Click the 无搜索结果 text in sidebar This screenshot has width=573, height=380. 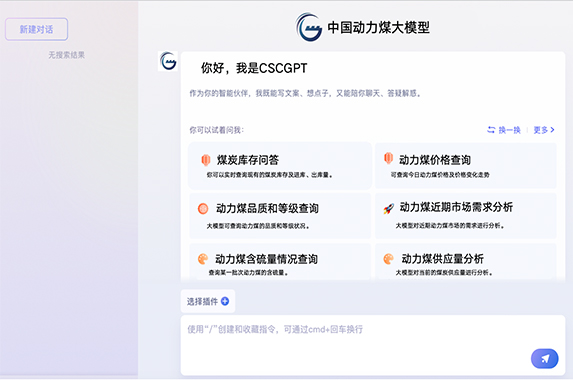(67, 55)
